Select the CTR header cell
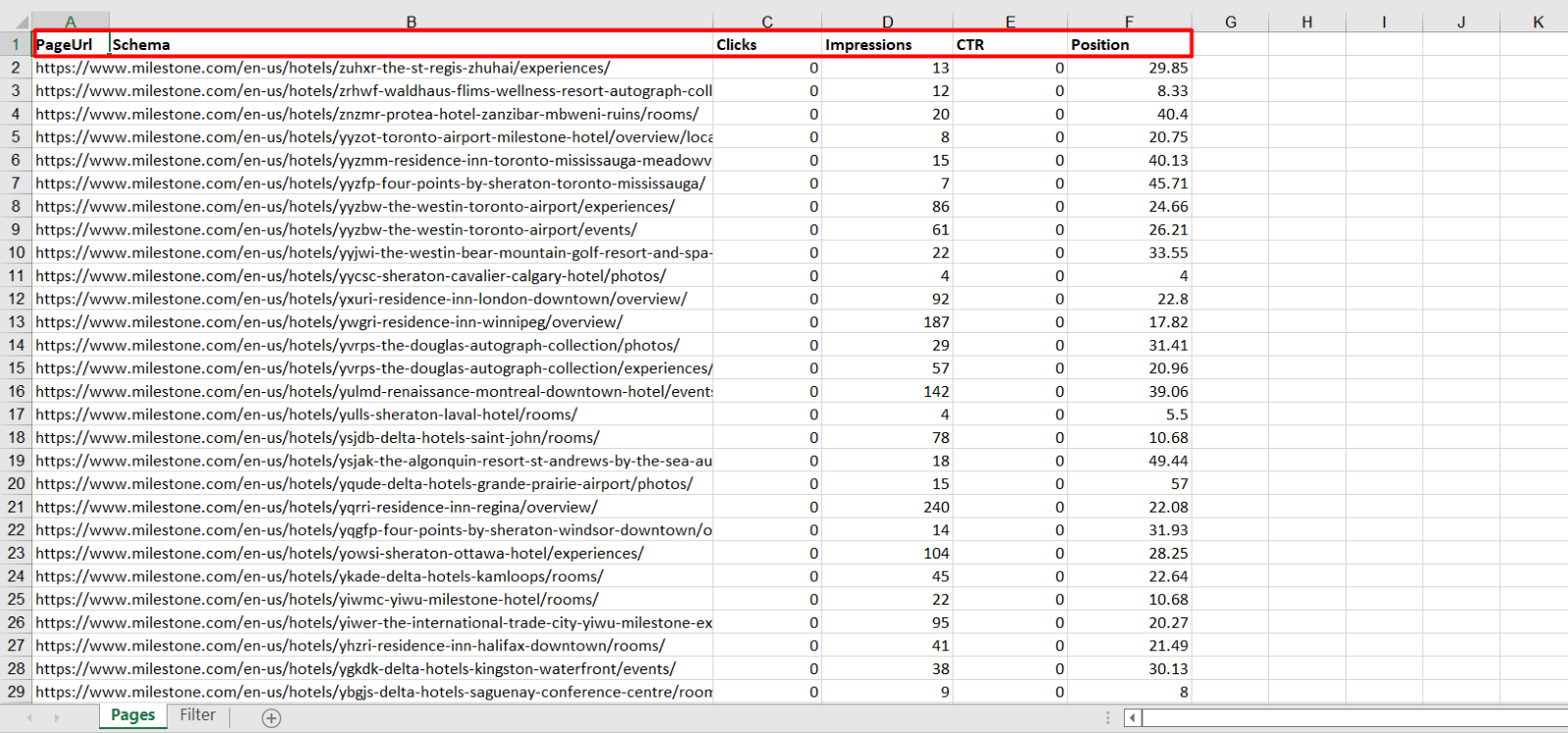This screenshot has width=1568, height=733. (x=1010, y=44)
